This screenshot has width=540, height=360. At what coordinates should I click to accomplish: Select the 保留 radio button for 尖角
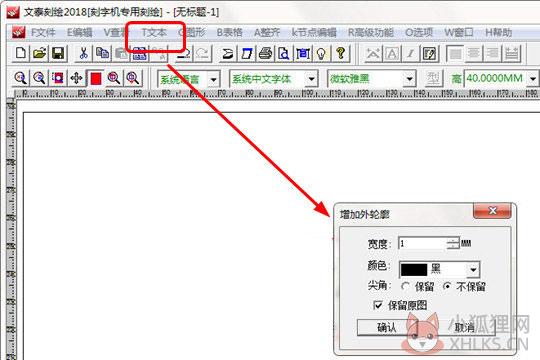tap(405, 286)
